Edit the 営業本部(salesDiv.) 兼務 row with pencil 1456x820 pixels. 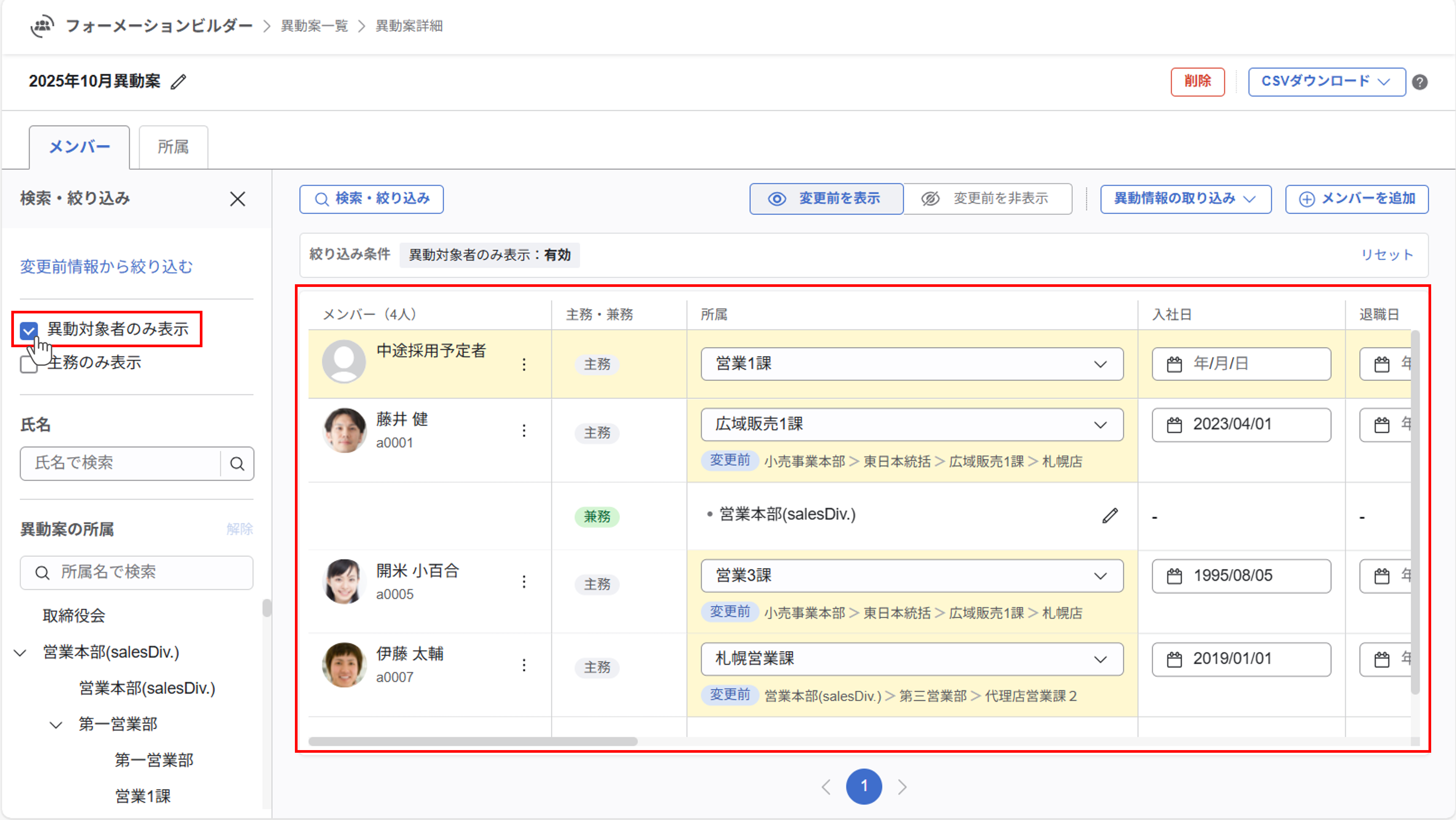[1109, 516]
